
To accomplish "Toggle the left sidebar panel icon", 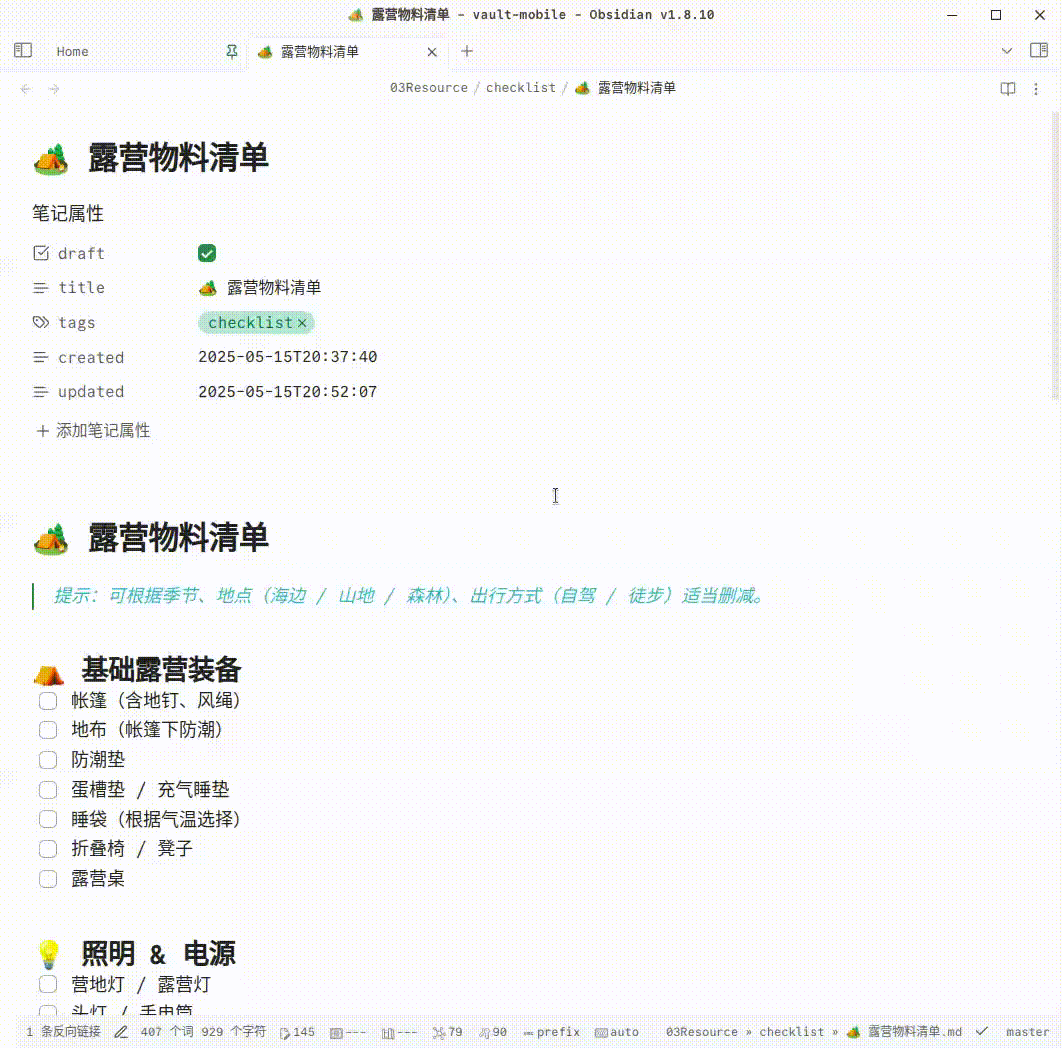I will (23, 51).
